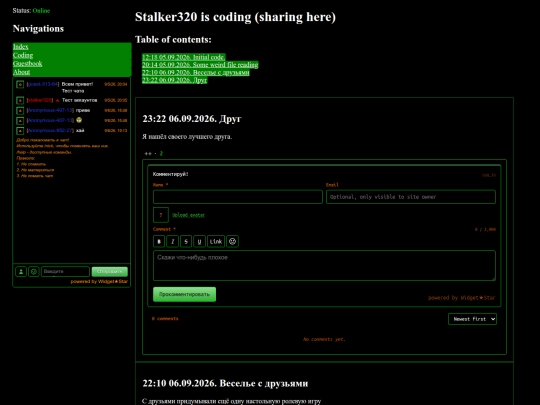Click the red admin badge after stalker320
This screenshot has height=405, width=540.
tap(58, 101)
